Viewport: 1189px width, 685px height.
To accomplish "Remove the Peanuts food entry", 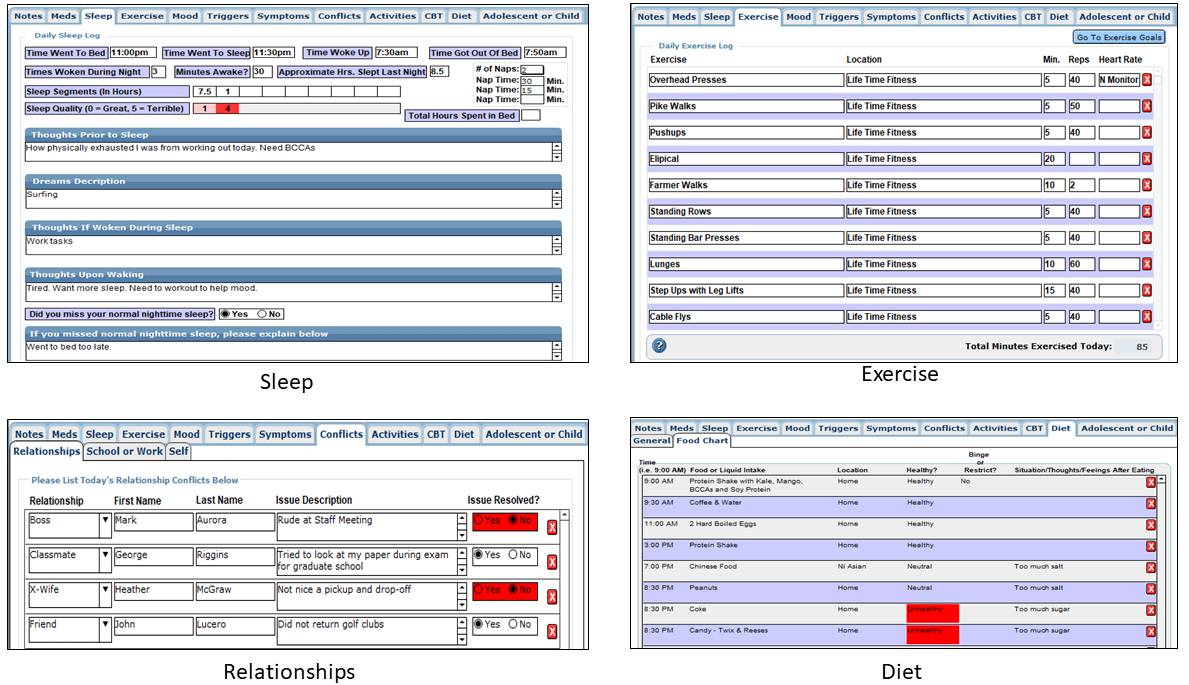I will pos(1151,589).
